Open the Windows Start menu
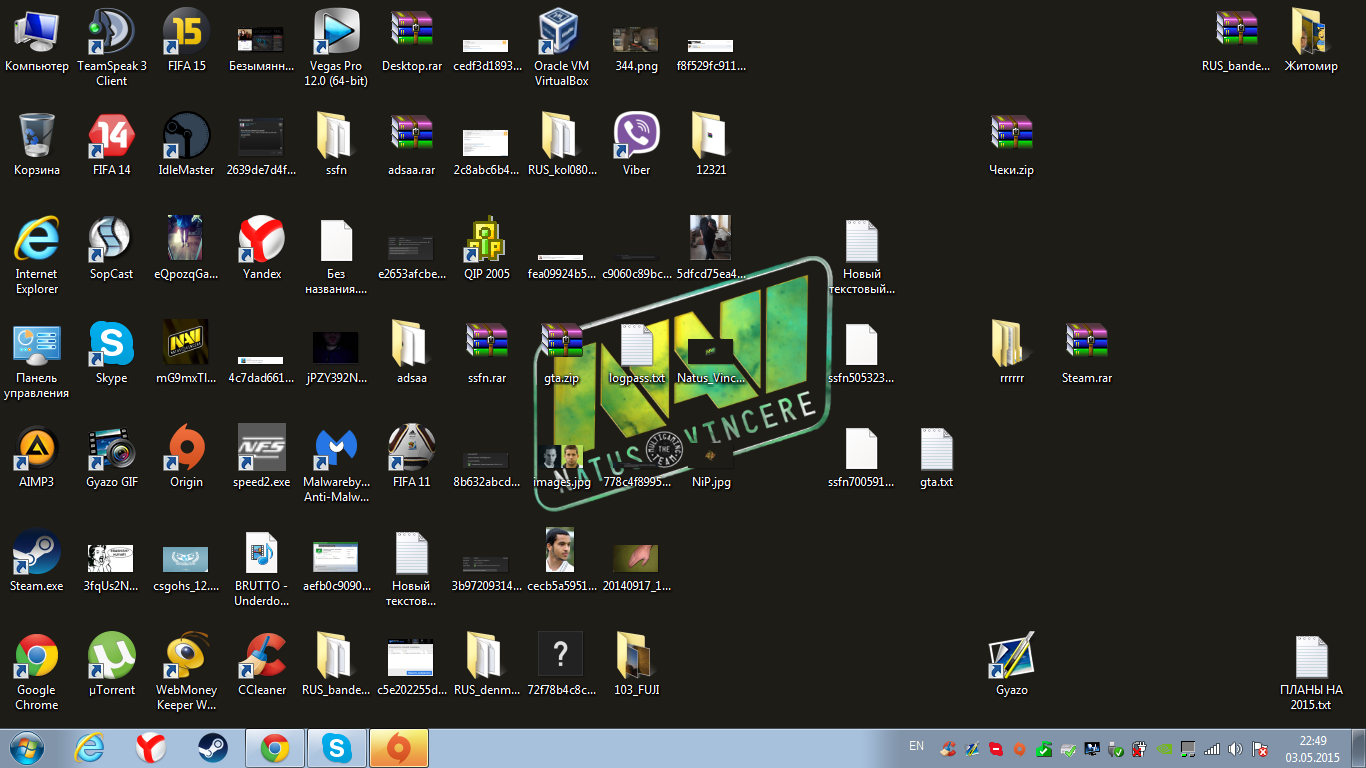This screenshot has height=768, width=1366. (x=27, y=747)
